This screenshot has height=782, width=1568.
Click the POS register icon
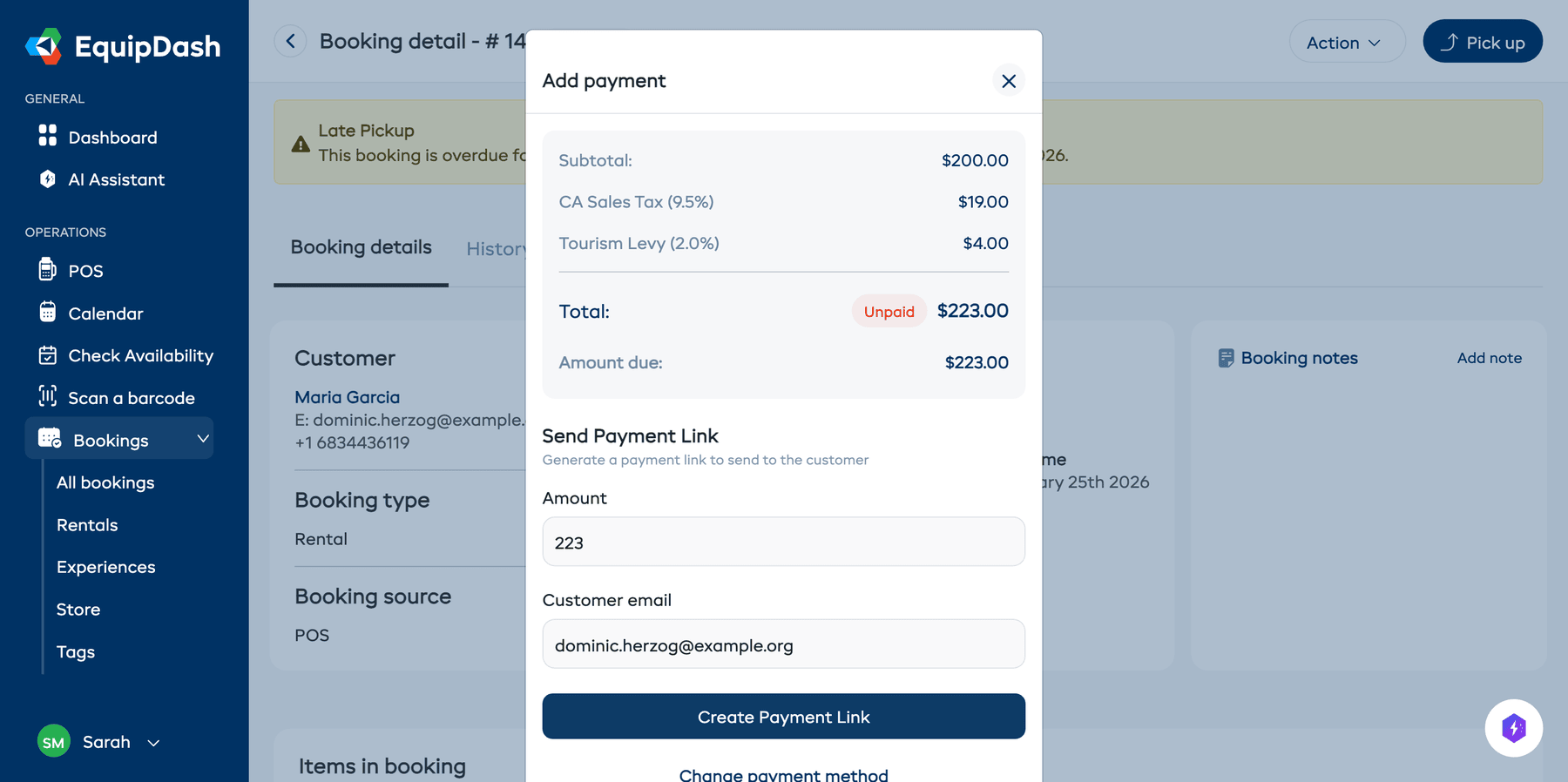48,269
